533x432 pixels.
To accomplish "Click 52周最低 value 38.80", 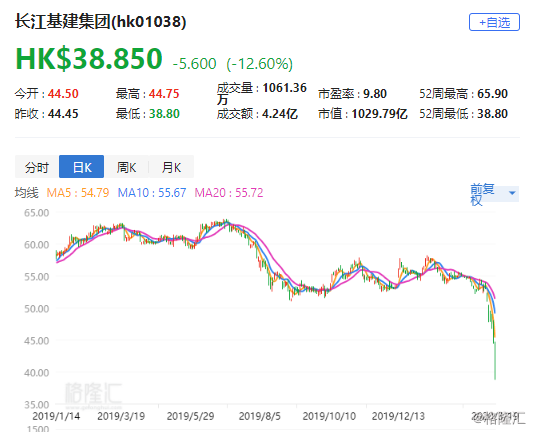I will [x=493, y=114].
